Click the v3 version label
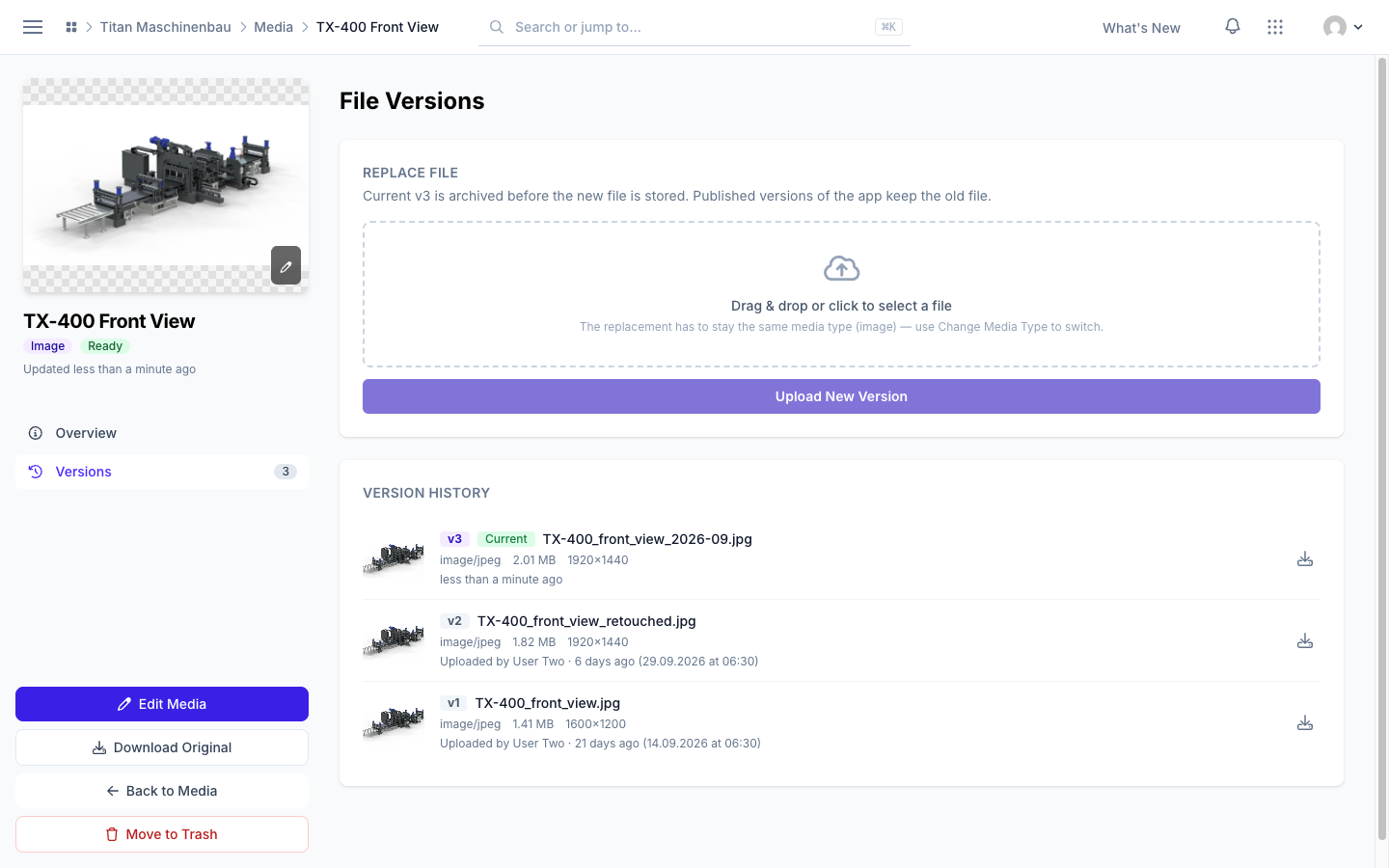 click(x=454, y=539)
